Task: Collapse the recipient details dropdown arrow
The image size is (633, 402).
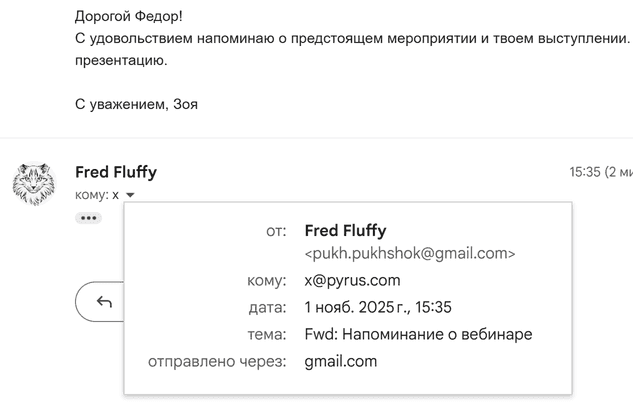Action: (131, 196)
